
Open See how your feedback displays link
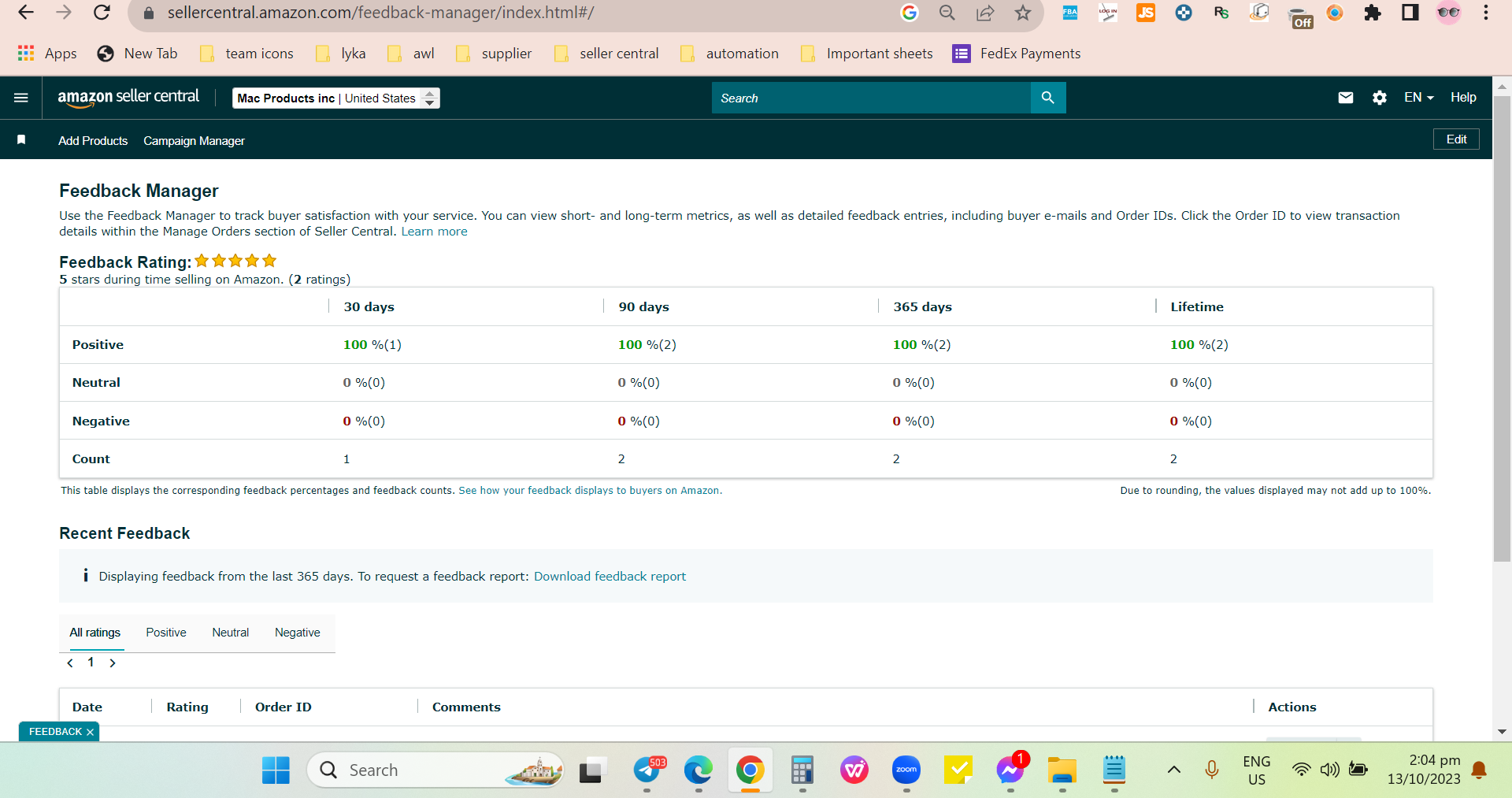tap(590, 491)
